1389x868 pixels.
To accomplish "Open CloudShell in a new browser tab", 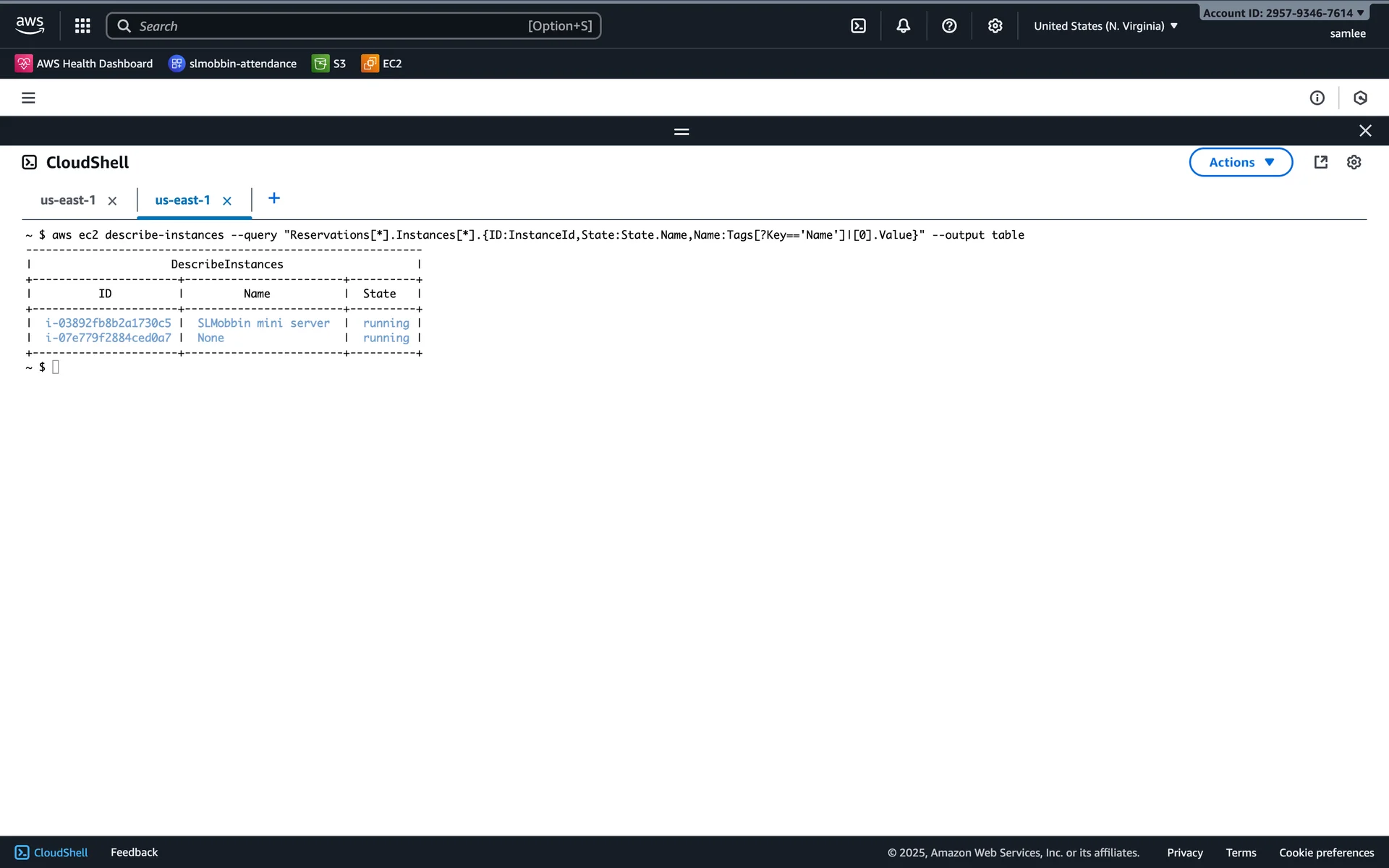I will [x=1320, y=162].
